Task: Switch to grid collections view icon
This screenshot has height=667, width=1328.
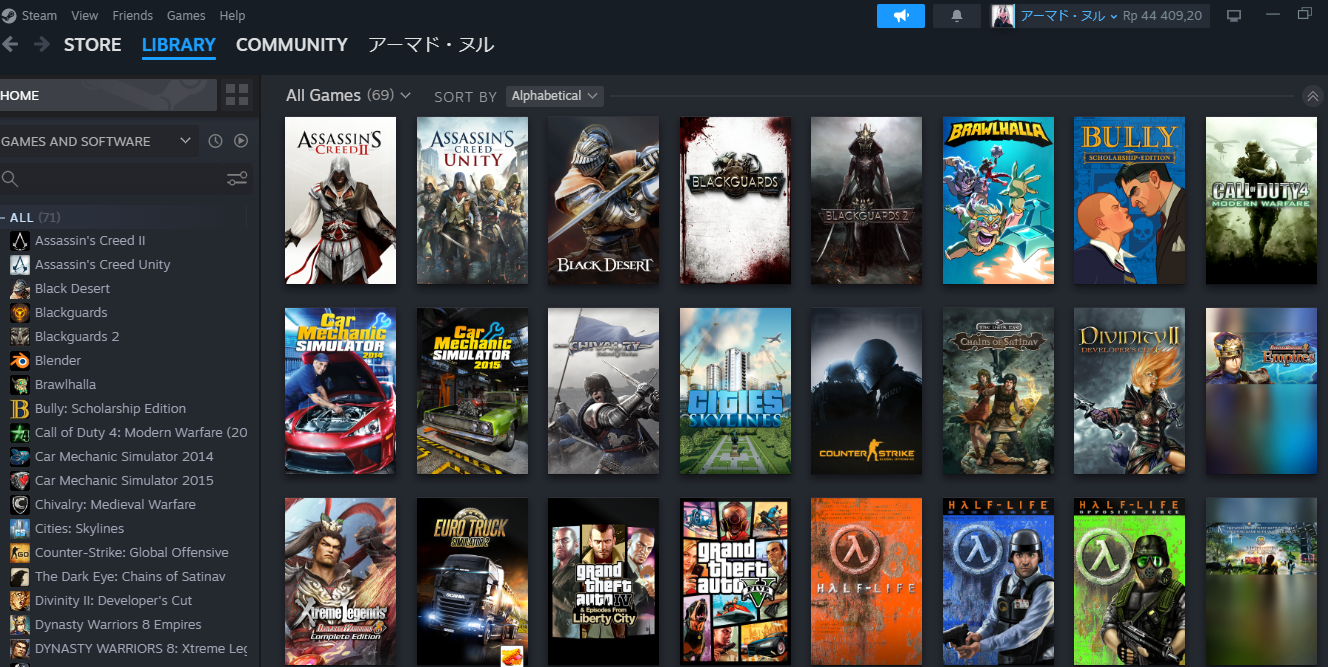Action: click(237, 95)
